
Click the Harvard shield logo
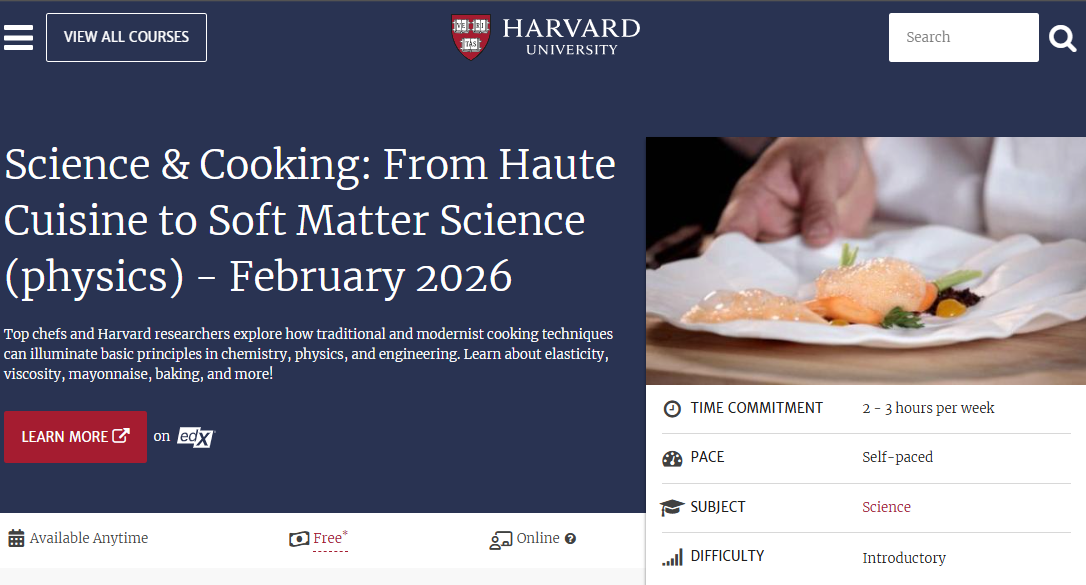pos(471,36)
